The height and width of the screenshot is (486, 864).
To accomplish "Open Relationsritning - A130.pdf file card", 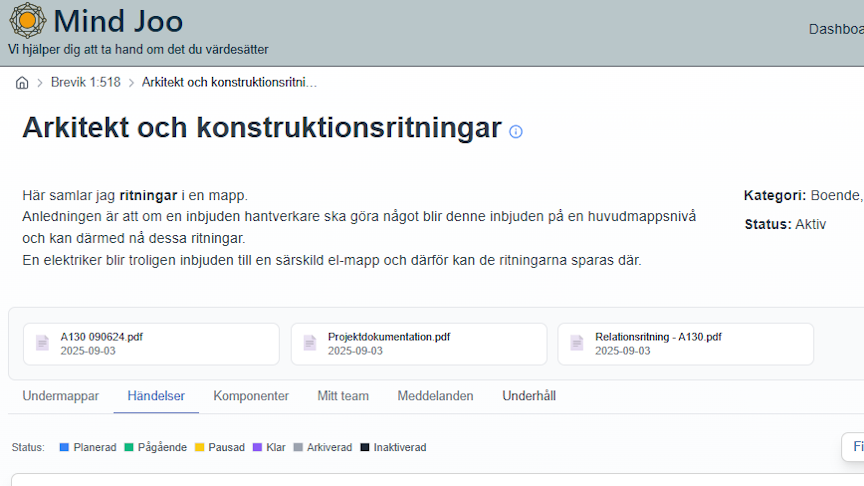I will pos(685,344).
